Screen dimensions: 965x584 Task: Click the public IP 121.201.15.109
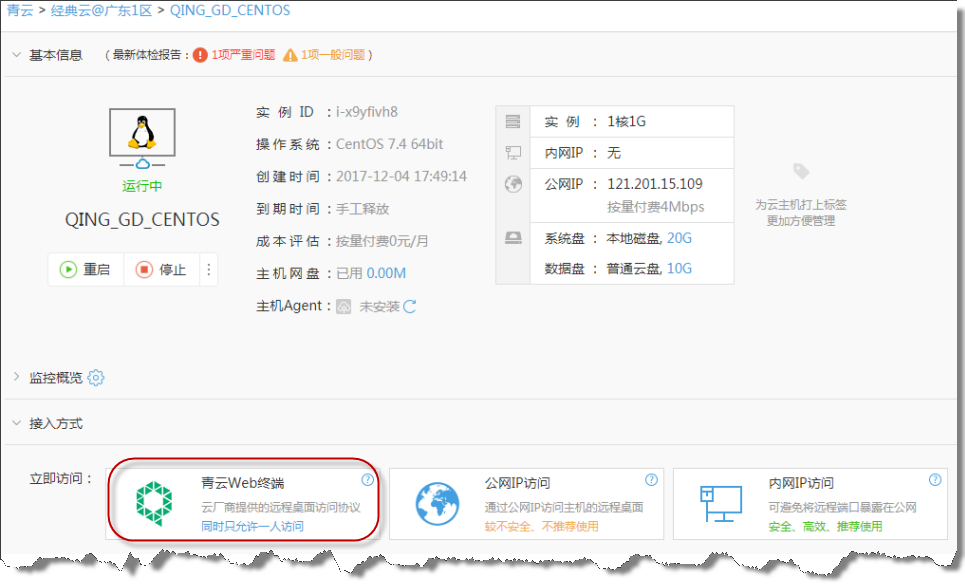[x=655, y=184]
